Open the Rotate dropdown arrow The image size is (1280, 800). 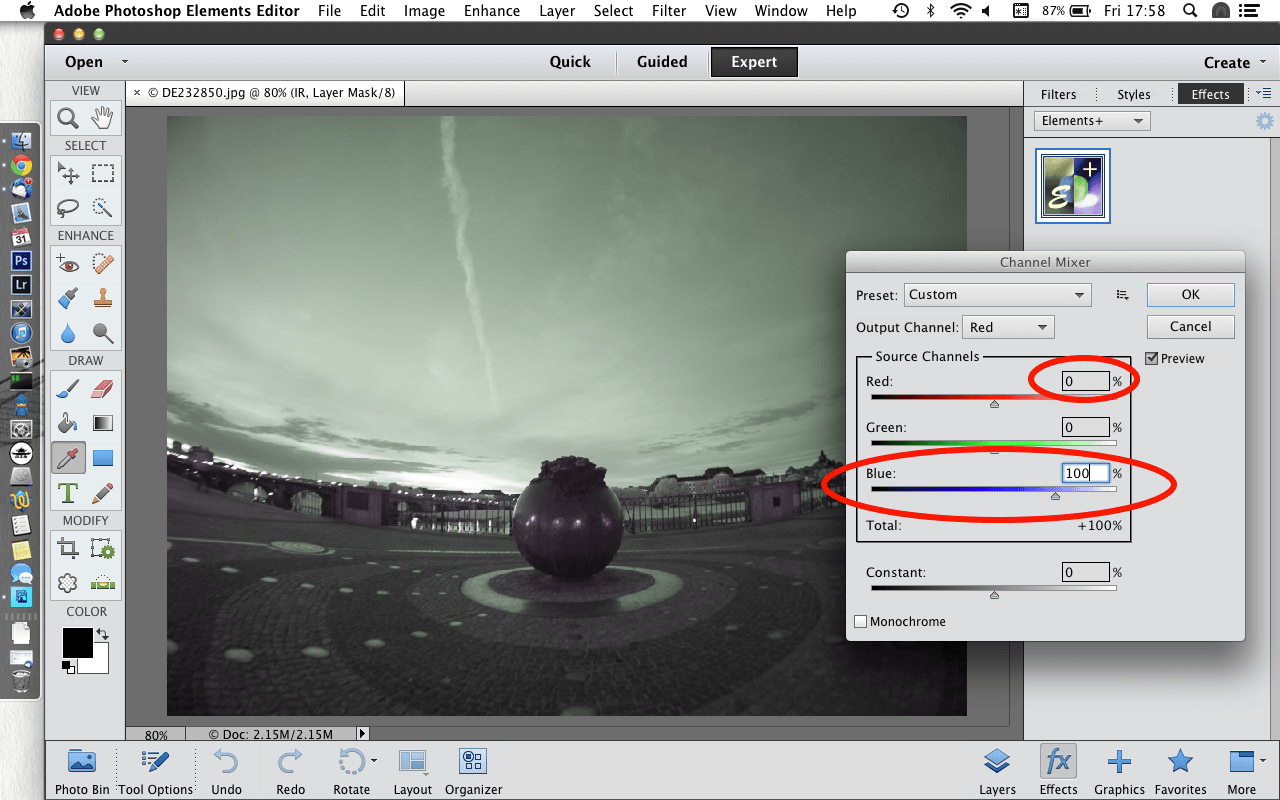(x=373, y=761)
